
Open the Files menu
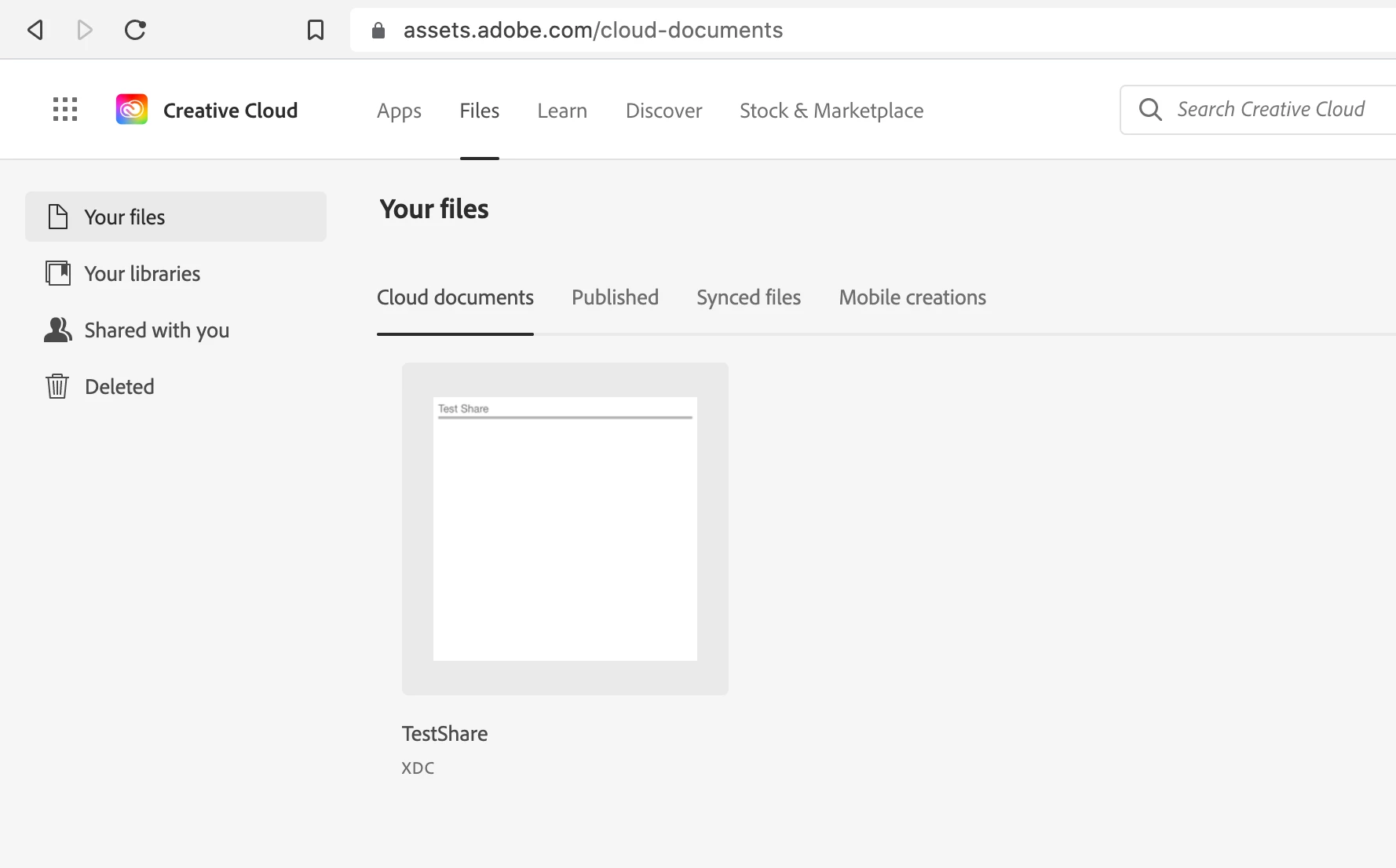click(x=480, y=111)
